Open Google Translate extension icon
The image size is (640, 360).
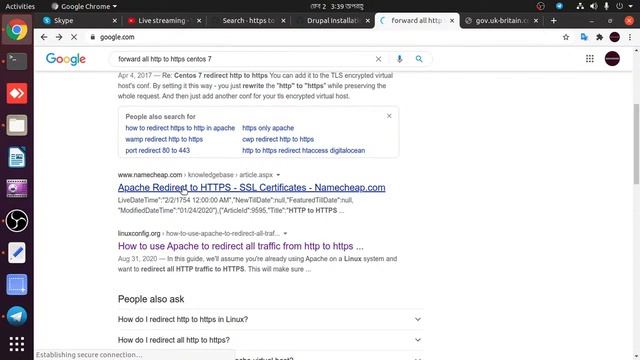click(584, 37)
